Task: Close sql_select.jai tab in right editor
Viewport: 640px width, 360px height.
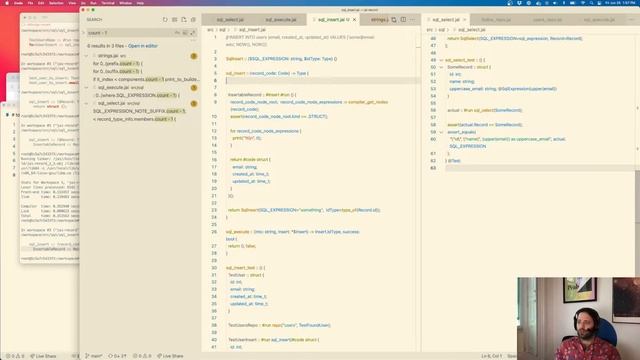Action: click(x=464, y=20)
